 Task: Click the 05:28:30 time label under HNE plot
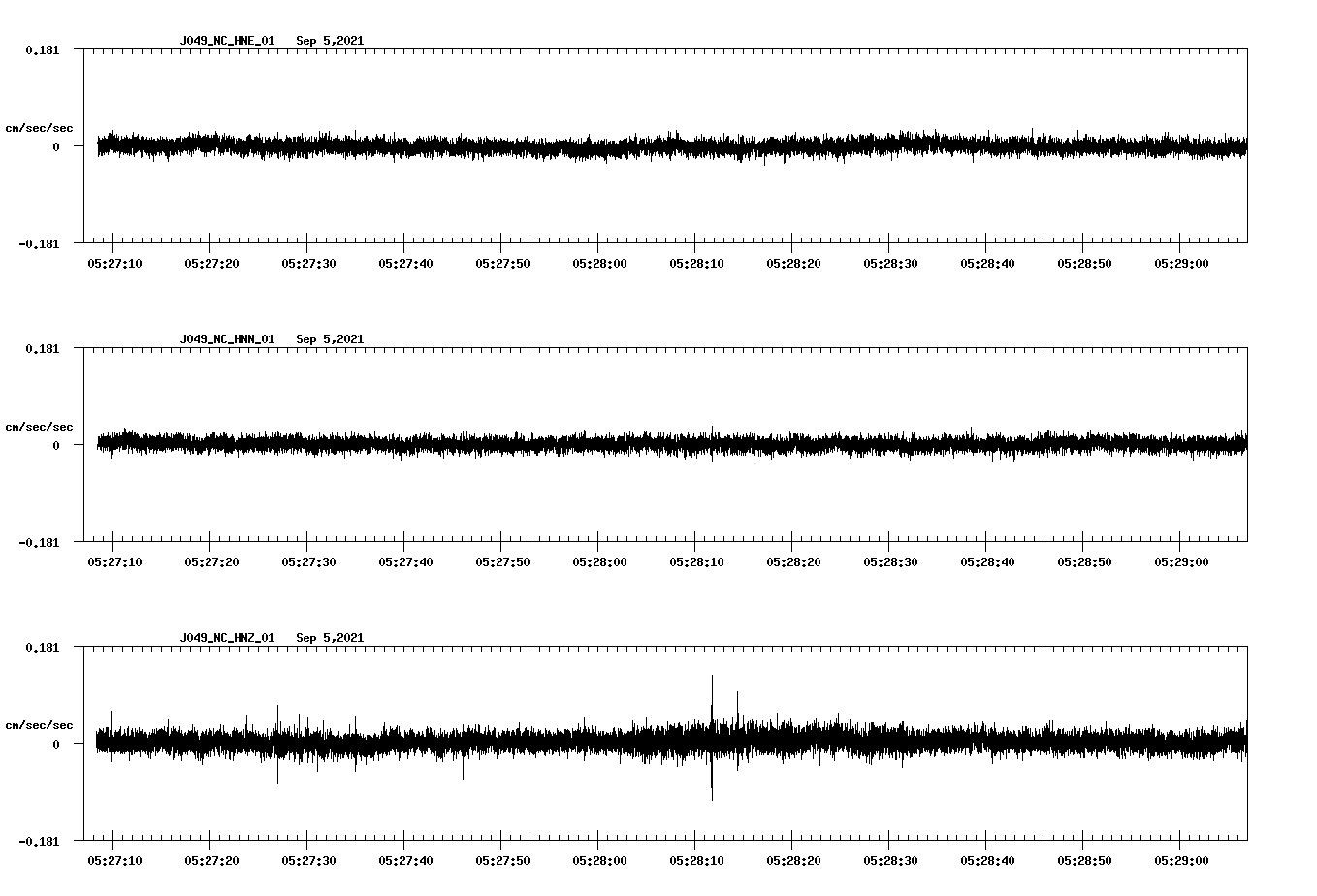890,263
